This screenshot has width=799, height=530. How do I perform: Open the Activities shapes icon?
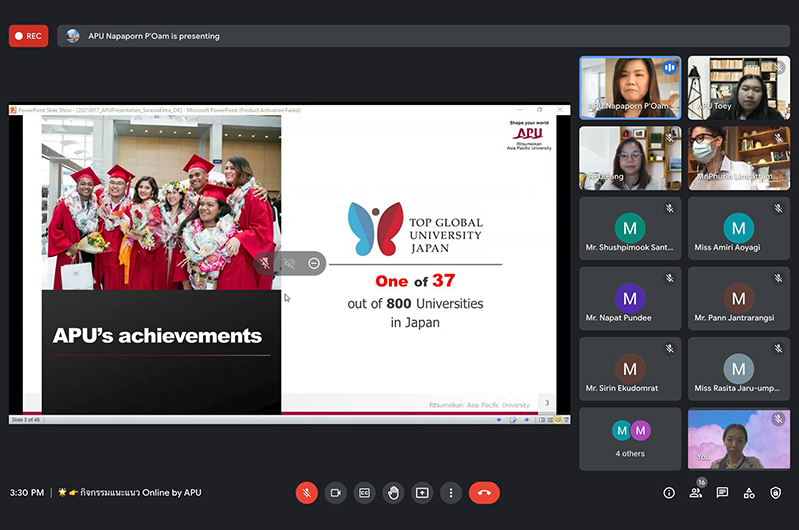pos(749,493)
